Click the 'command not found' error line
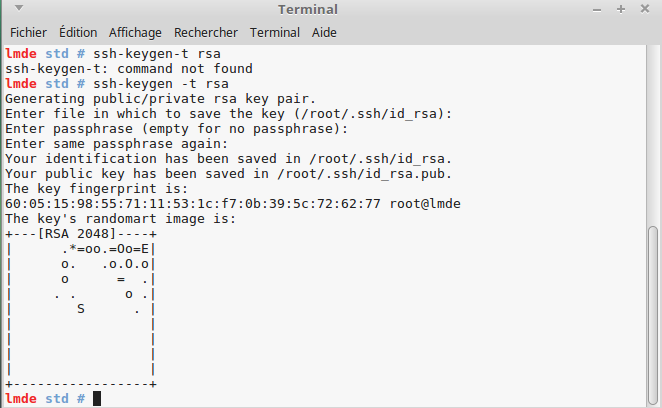This screenshot has height=408, width=662. click(128, 69)
